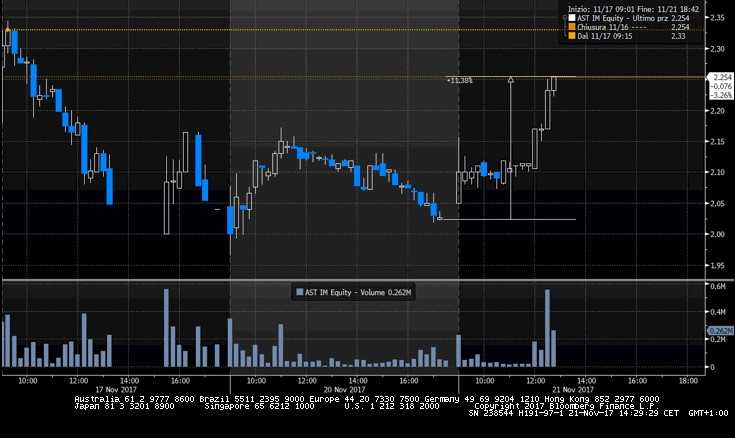The height and width of the screenshot is (438, 735).
Task: Click the 0.262M volume tag on axis
Action: pos(721,331)
